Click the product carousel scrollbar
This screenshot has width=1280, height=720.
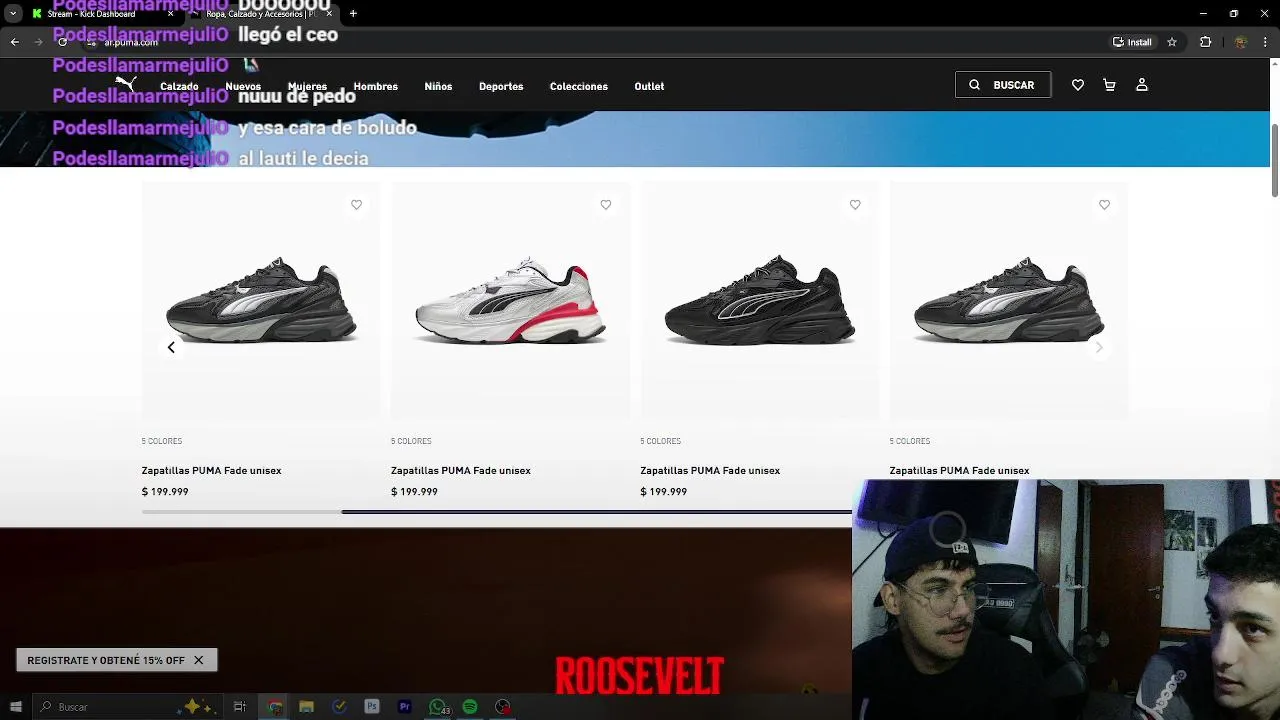[596, 512]
